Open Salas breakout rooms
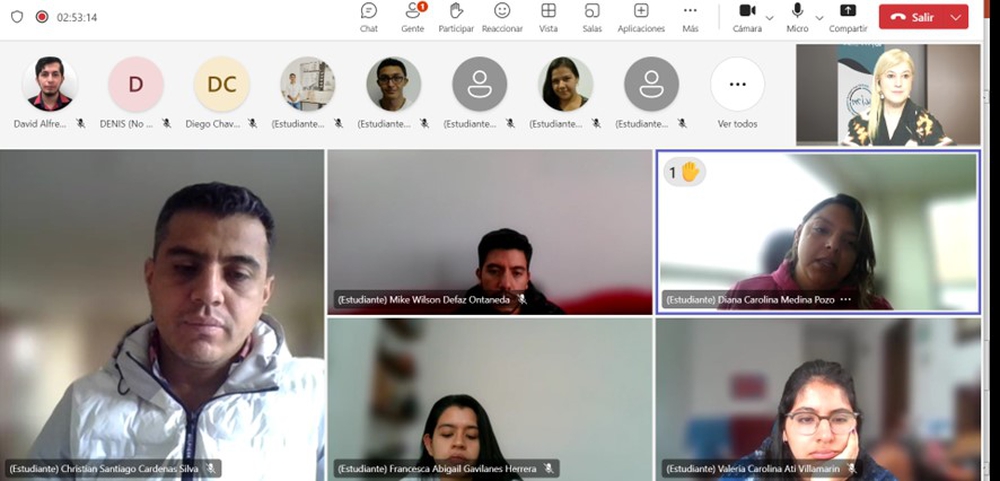Screen dimensions: 1000x481 (x=592, y=17)
